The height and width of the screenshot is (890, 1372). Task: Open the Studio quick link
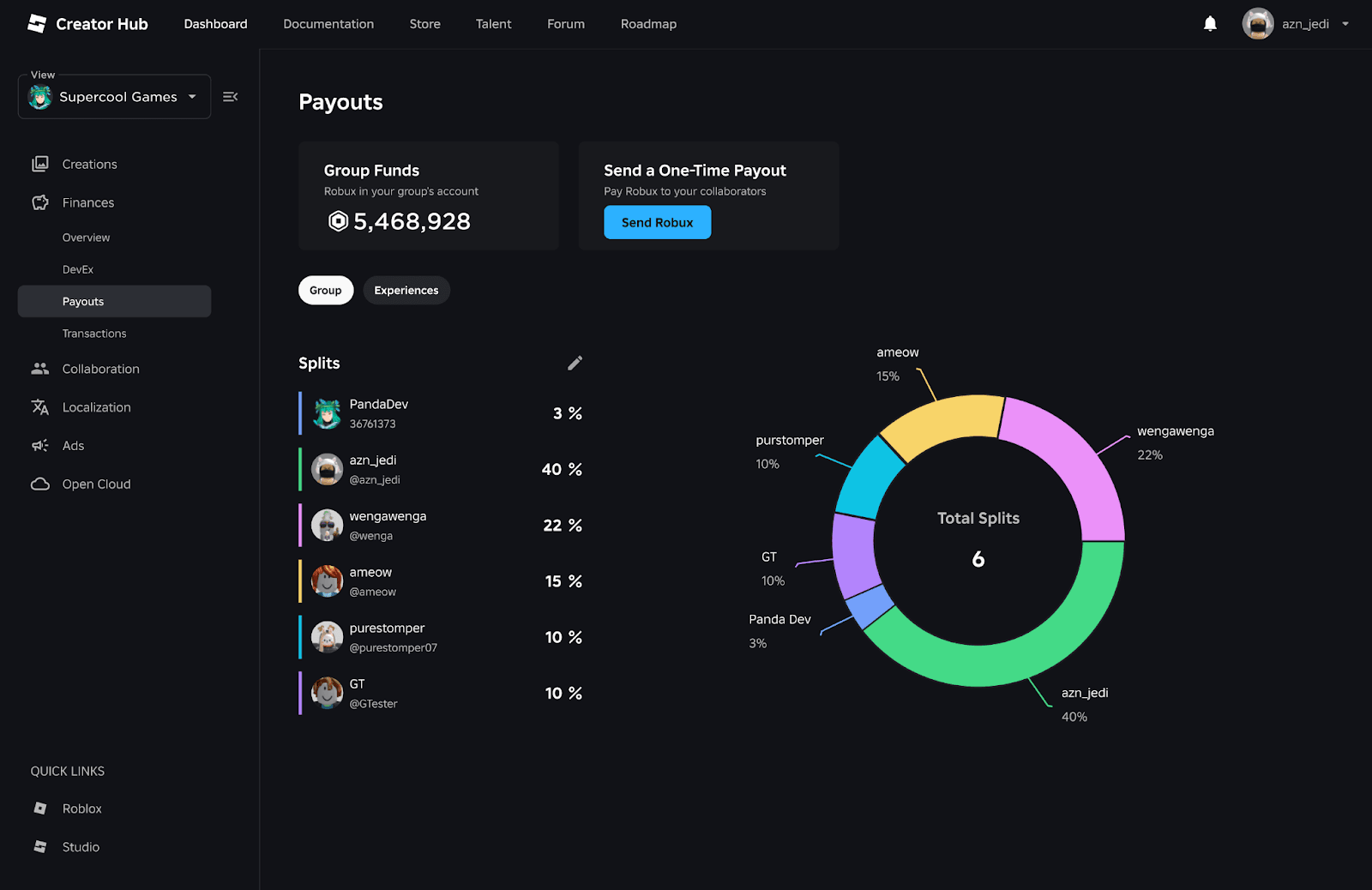coord(81,847)
